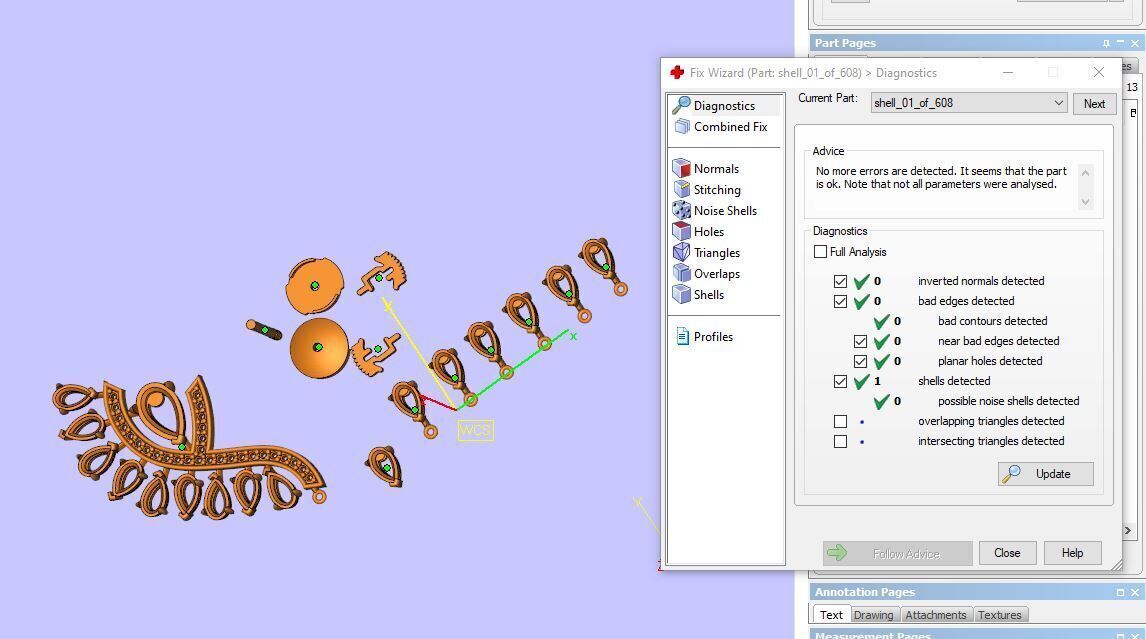Click the resize grip of Fix Wizard
The image size is (1146, 639).
[x=1116, y=564]
